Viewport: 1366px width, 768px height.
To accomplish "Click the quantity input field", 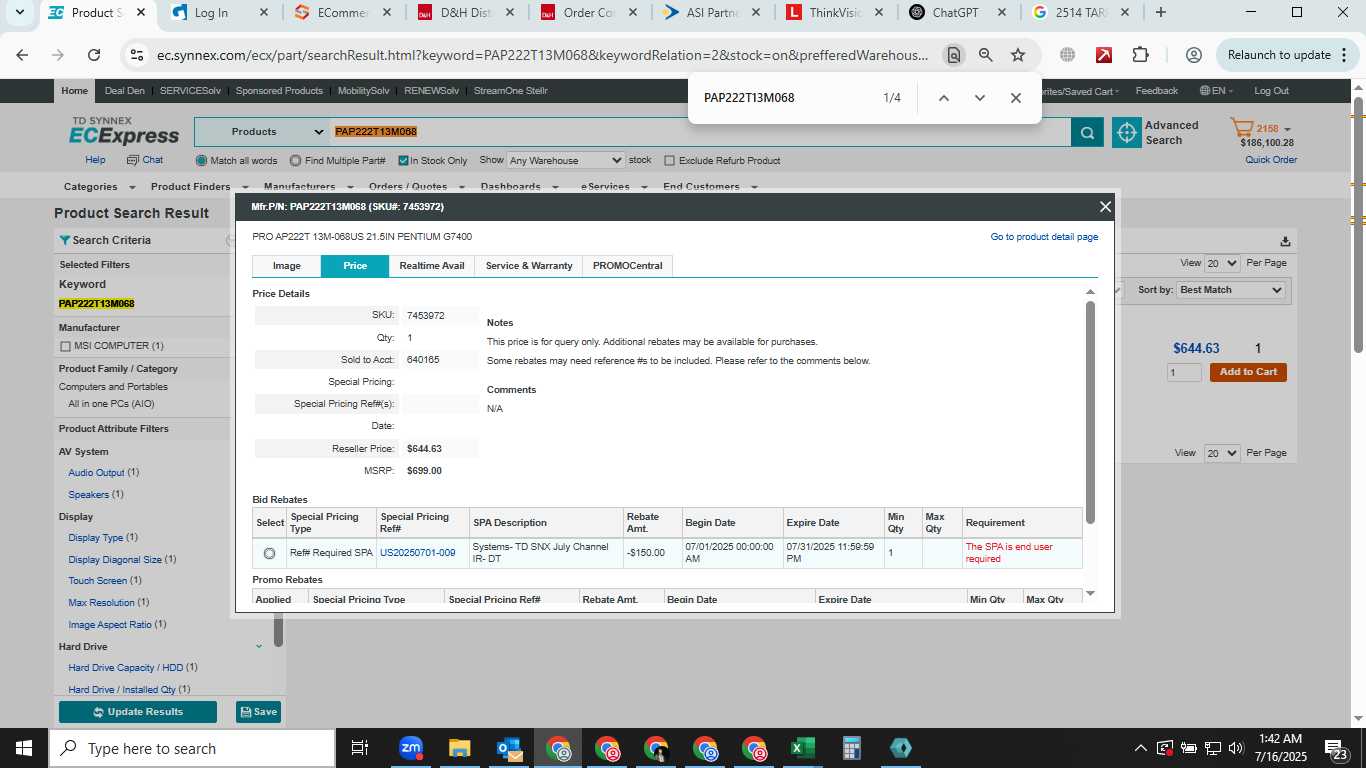I will (x=1184, y=372).
